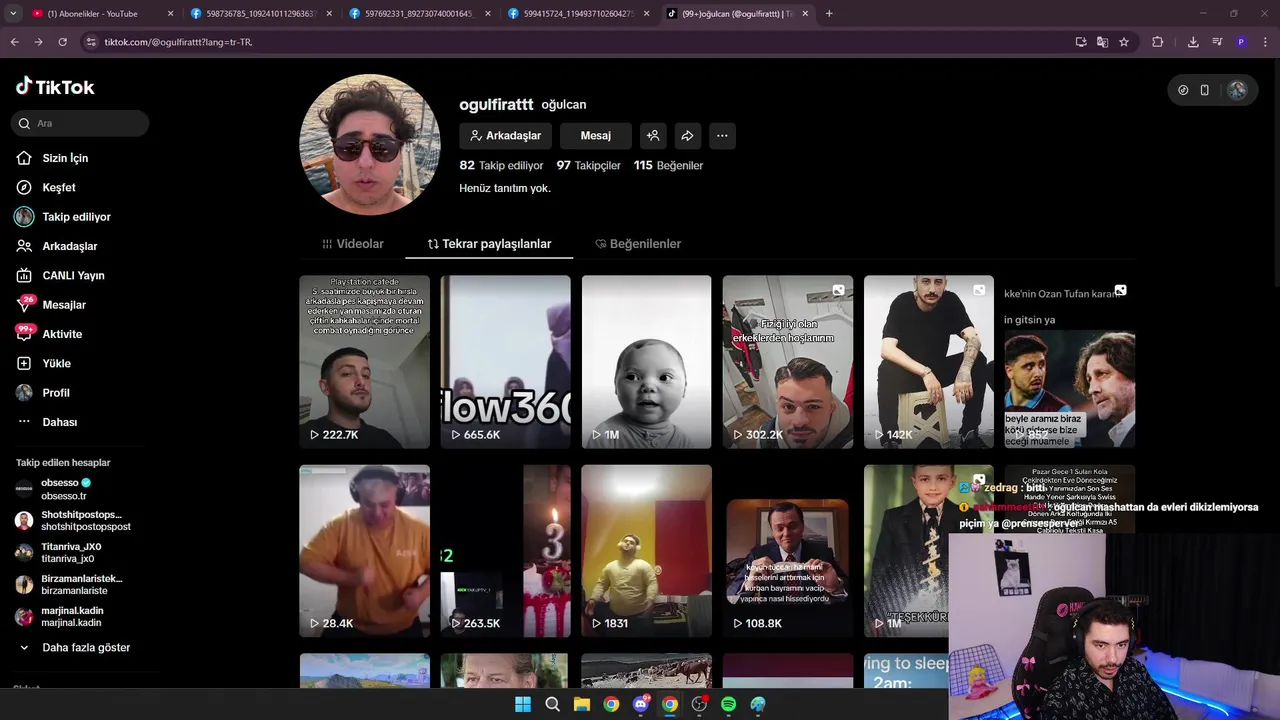The width and height of the screenshot is (1280, 720).
Task: Open the 302.2K selfie video
Action: (788, 362)
